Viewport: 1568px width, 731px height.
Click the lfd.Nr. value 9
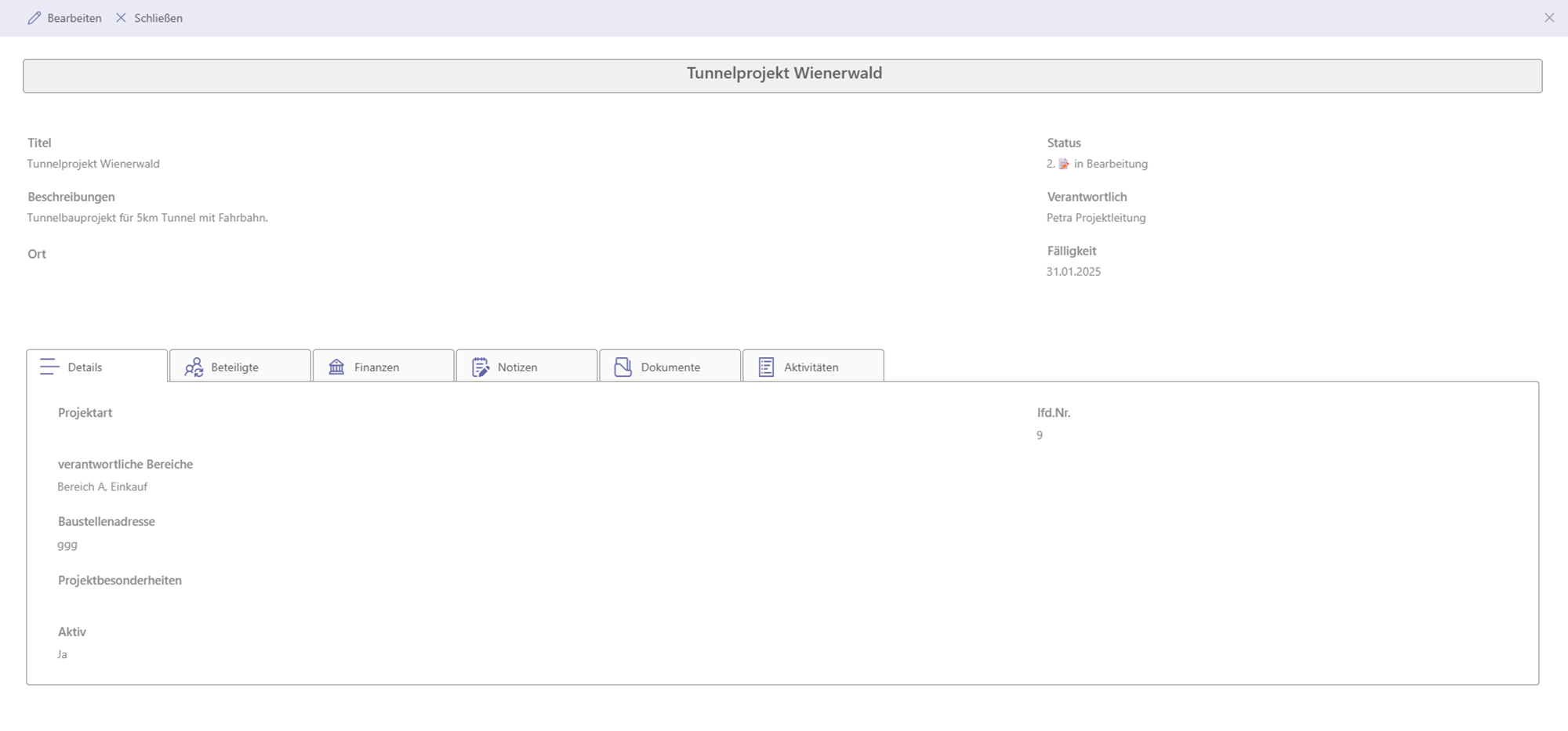click(x=1040, y=436)
